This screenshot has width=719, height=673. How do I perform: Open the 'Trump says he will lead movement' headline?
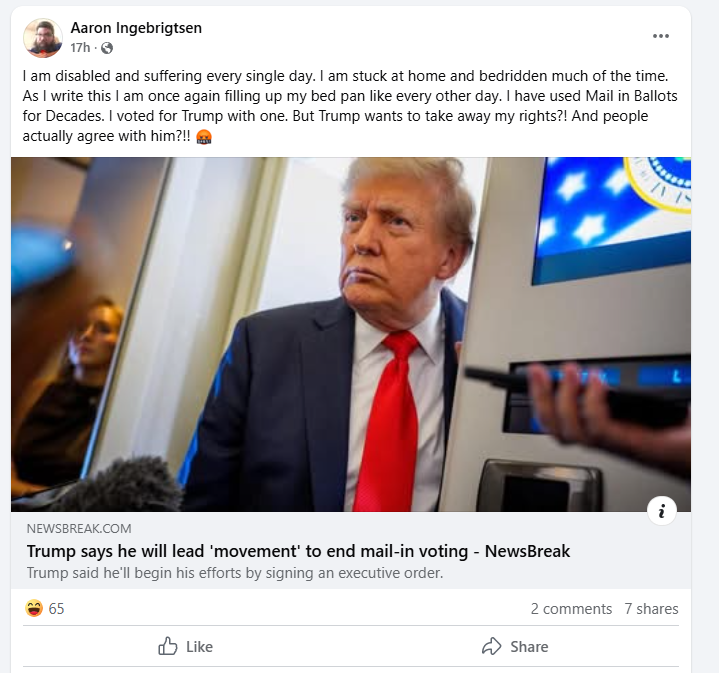tap(298, 551)
